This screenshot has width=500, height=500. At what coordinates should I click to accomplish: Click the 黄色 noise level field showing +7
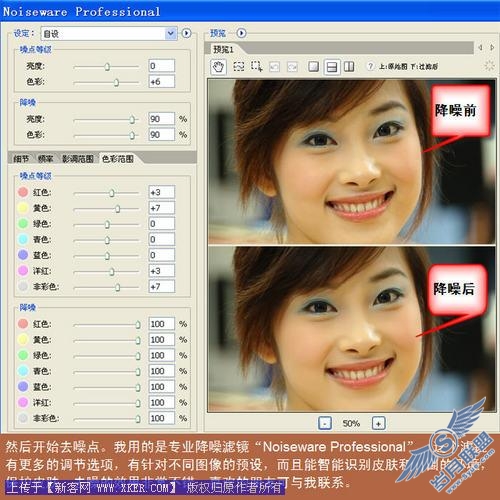click(161, 208)
